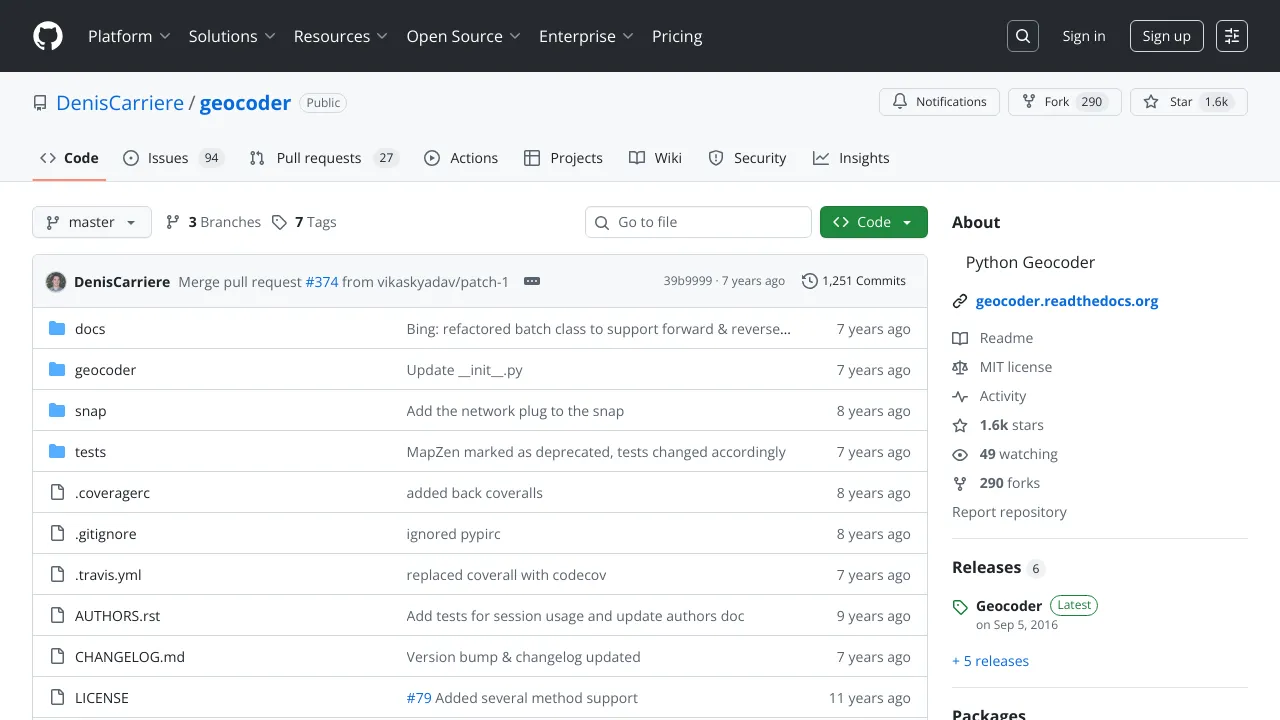The width and height of the screenshot is (1280, 720).
Task: Open the master branch selector
Action: tap(92, 222)
